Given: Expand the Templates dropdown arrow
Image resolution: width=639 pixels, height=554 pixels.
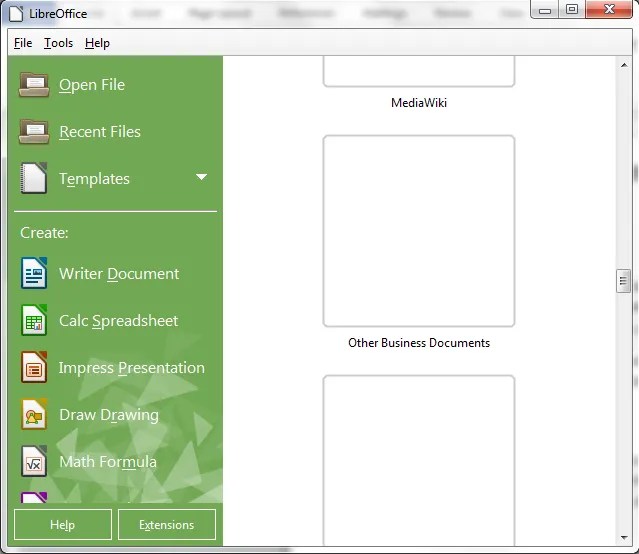Looking at the screenshot, I should tap(201, 177).
